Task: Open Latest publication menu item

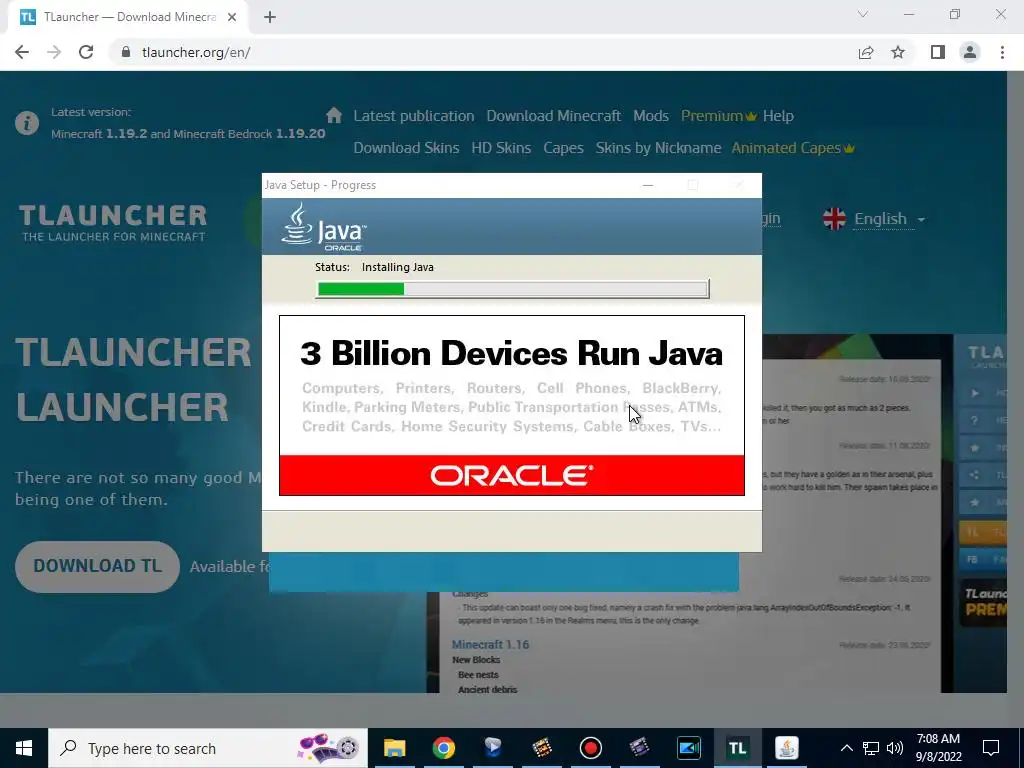Action: 414,116
